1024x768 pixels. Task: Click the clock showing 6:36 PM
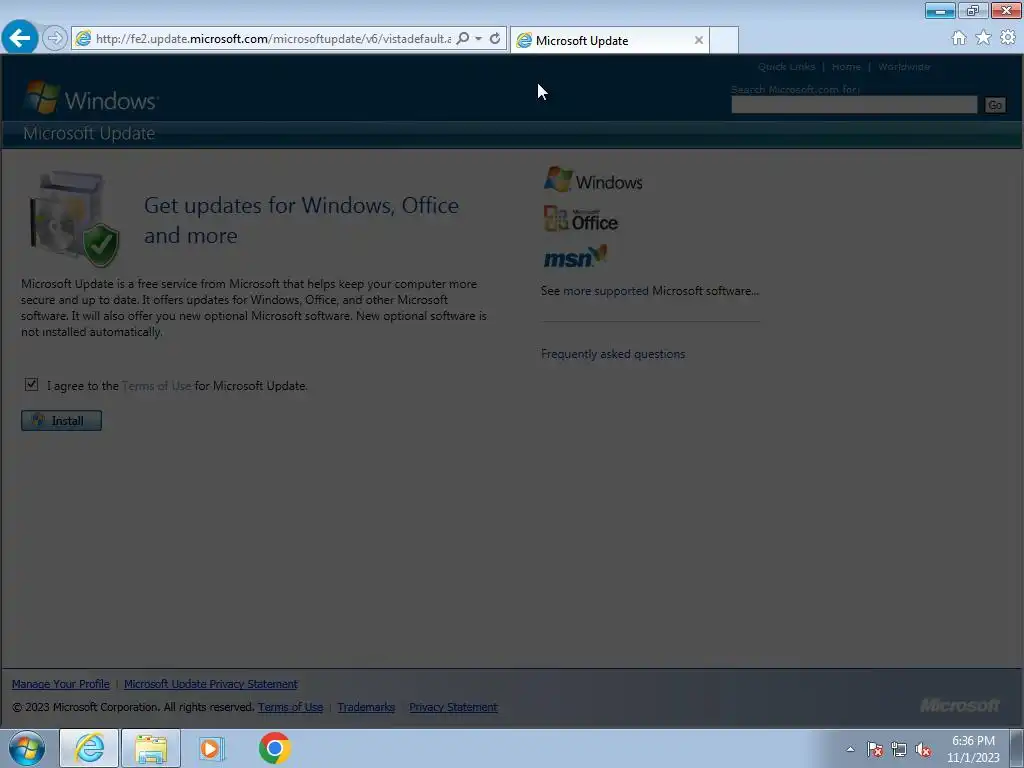(973, 749)
